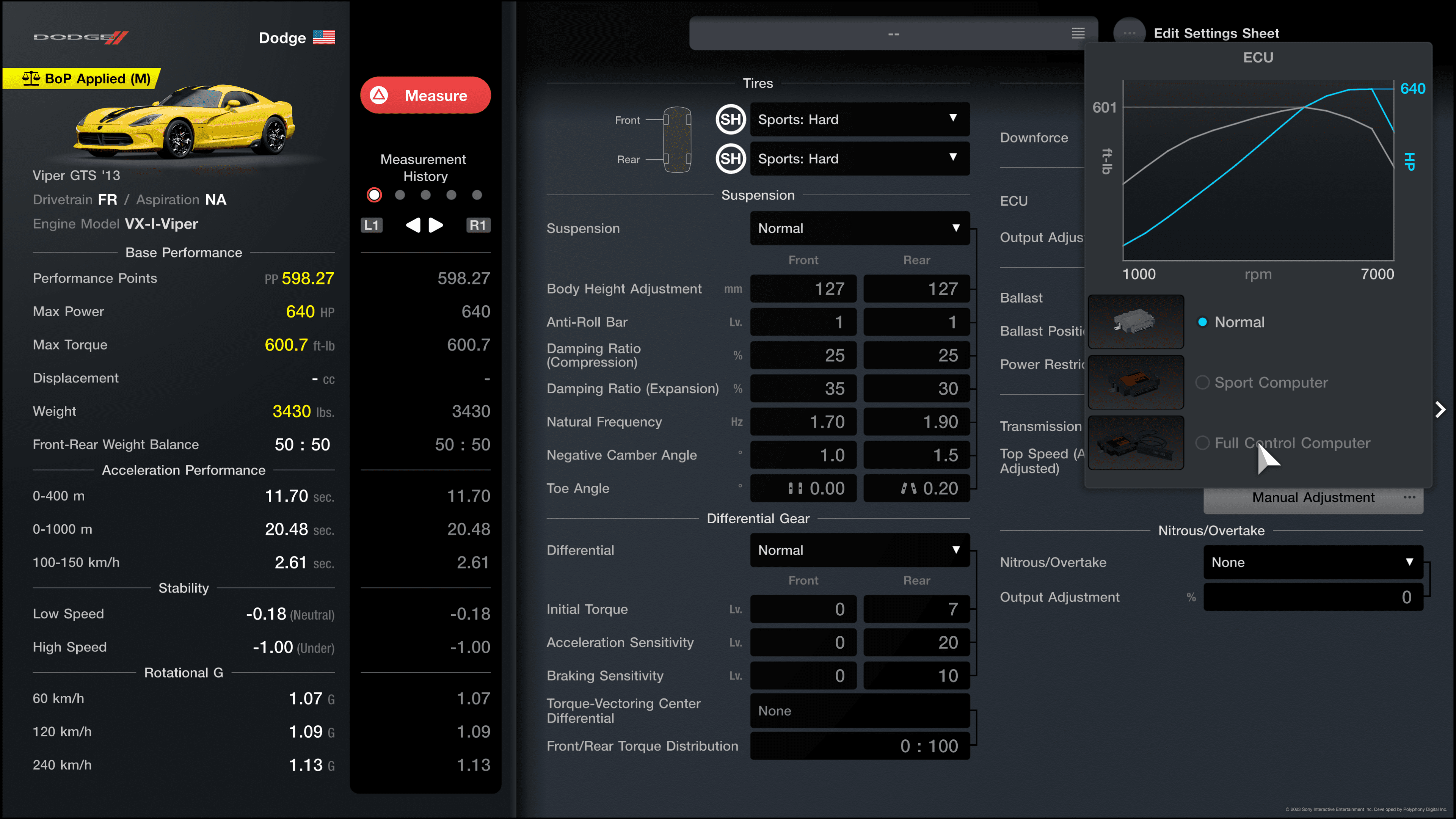Click the L1 shoulder button icon
1456x819 pixels.
(x=371, y=225)
